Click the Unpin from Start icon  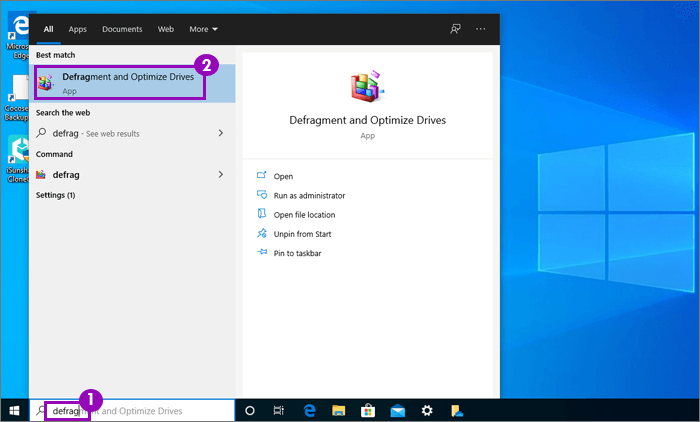[x=262, y=233]
